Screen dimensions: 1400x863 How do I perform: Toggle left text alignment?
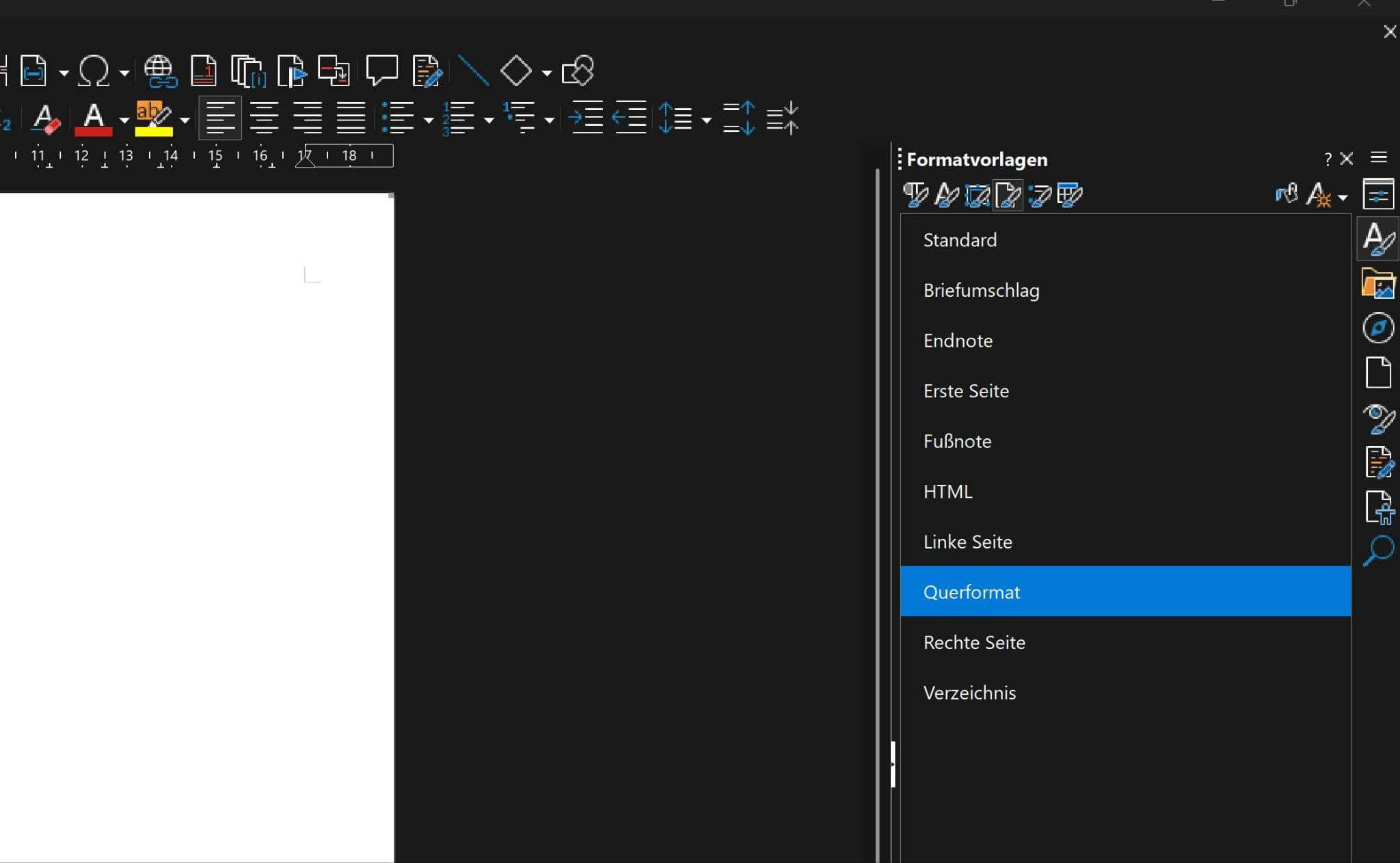click(220, 119)
